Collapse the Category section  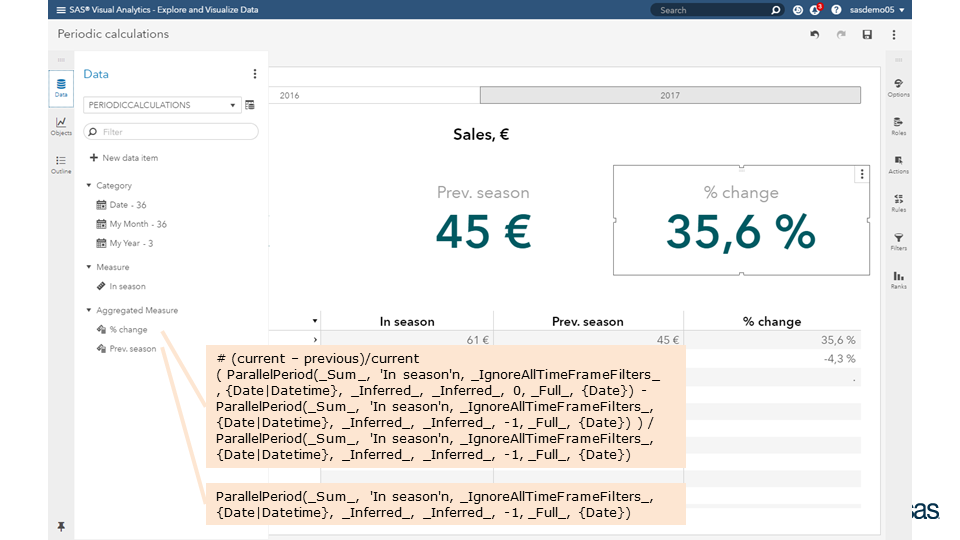[89, 186]
